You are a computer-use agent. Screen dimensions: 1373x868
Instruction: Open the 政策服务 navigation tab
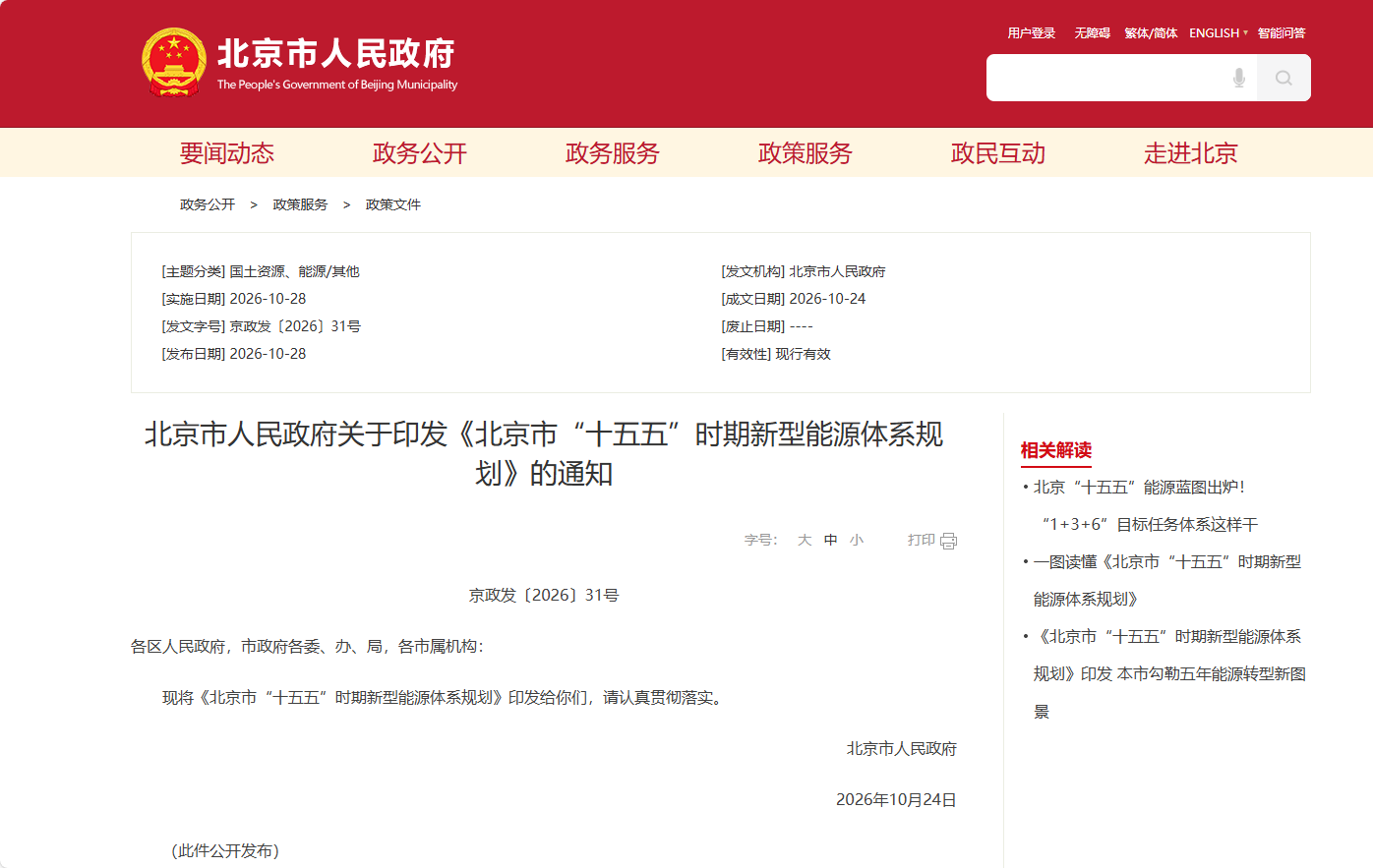click(806, 153)
